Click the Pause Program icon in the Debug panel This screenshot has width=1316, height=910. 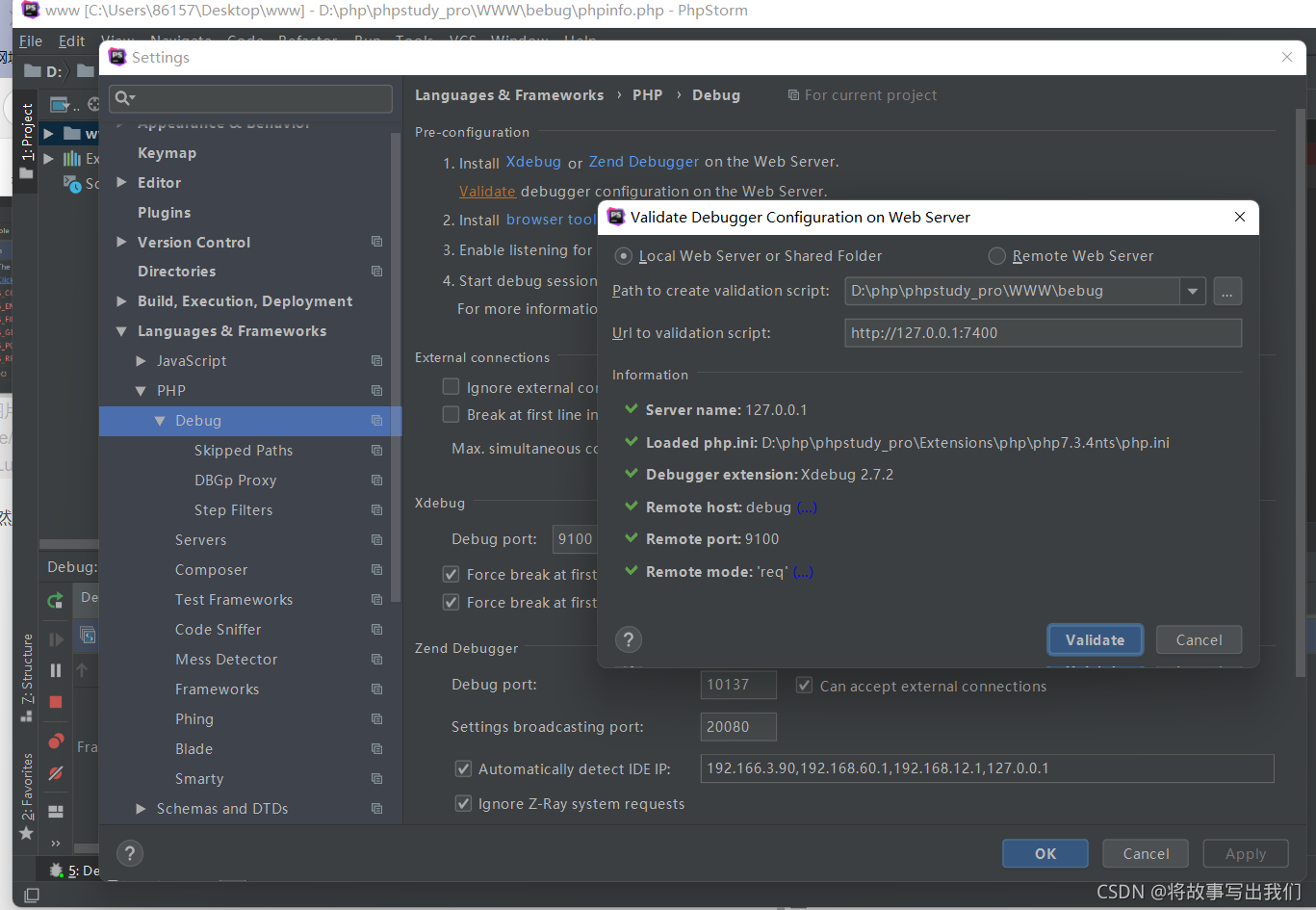point(56,670)
